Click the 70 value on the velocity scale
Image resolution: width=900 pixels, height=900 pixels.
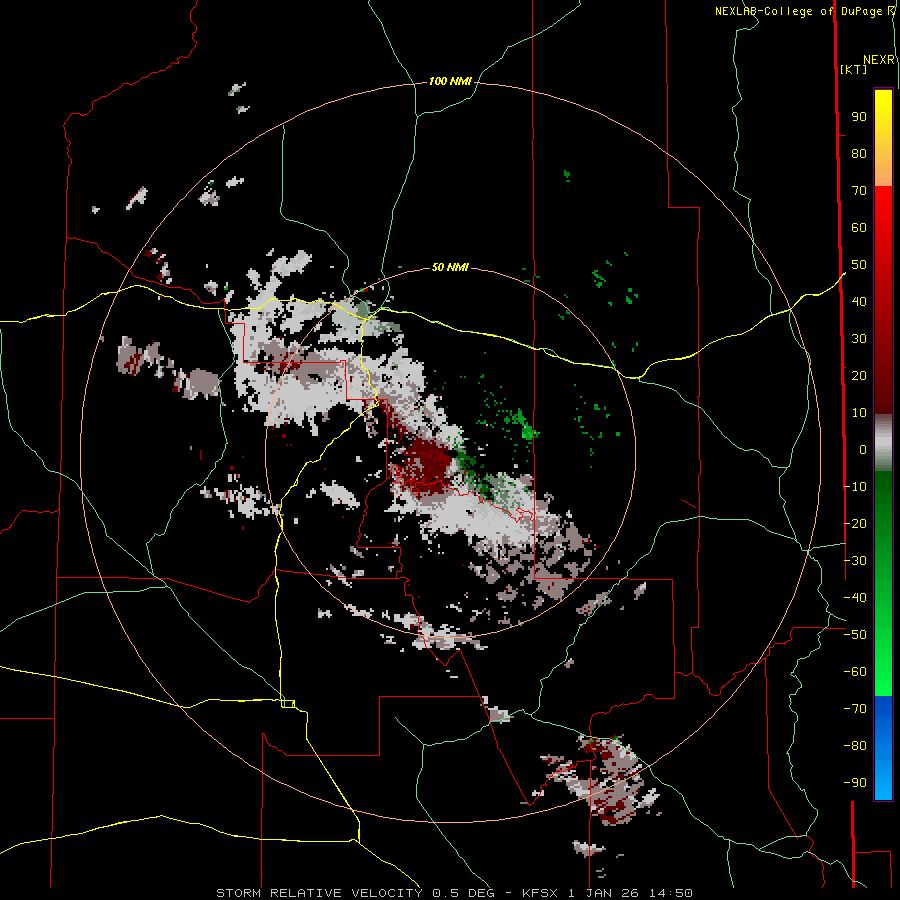[x=859, y=191]
